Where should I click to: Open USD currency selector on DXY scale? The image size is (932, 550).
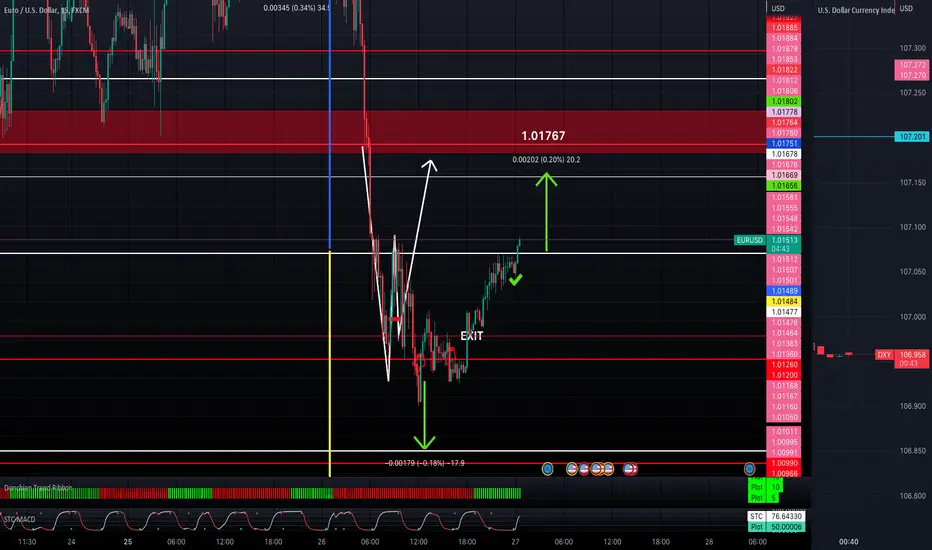point(906,8)
